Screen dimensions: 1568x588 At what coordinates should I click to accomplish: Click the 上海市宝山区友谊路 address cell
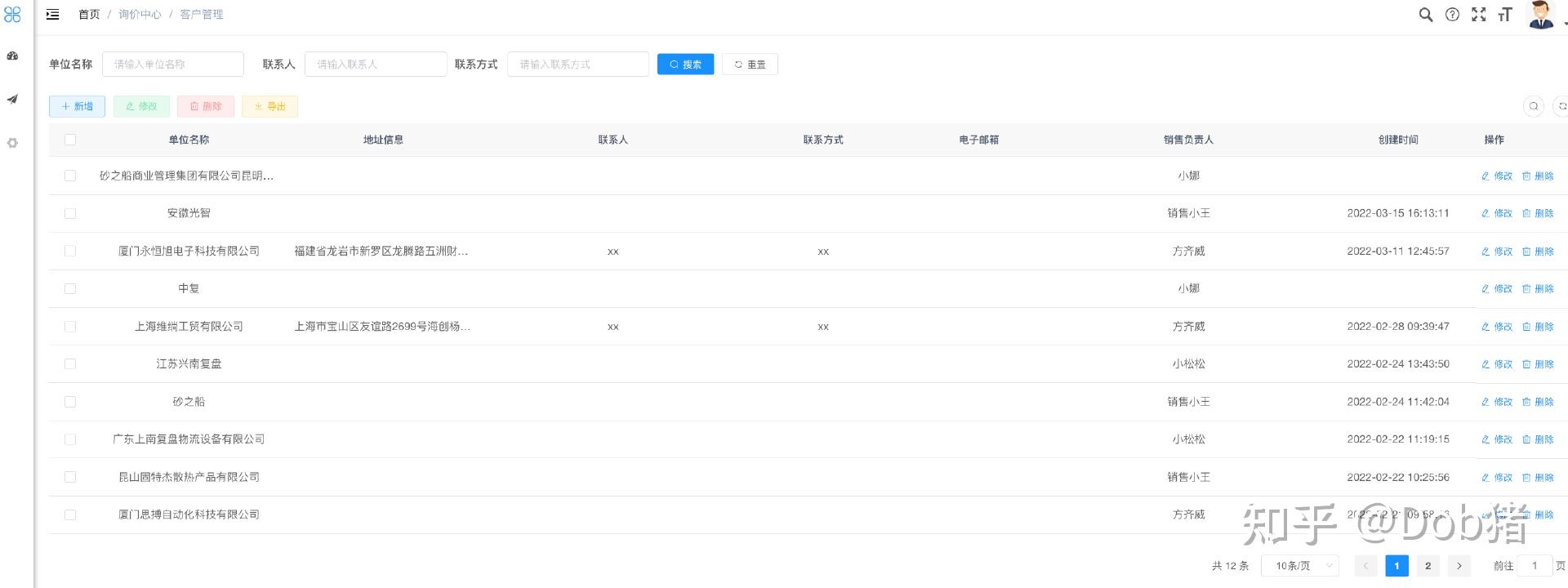coord(382,327)
